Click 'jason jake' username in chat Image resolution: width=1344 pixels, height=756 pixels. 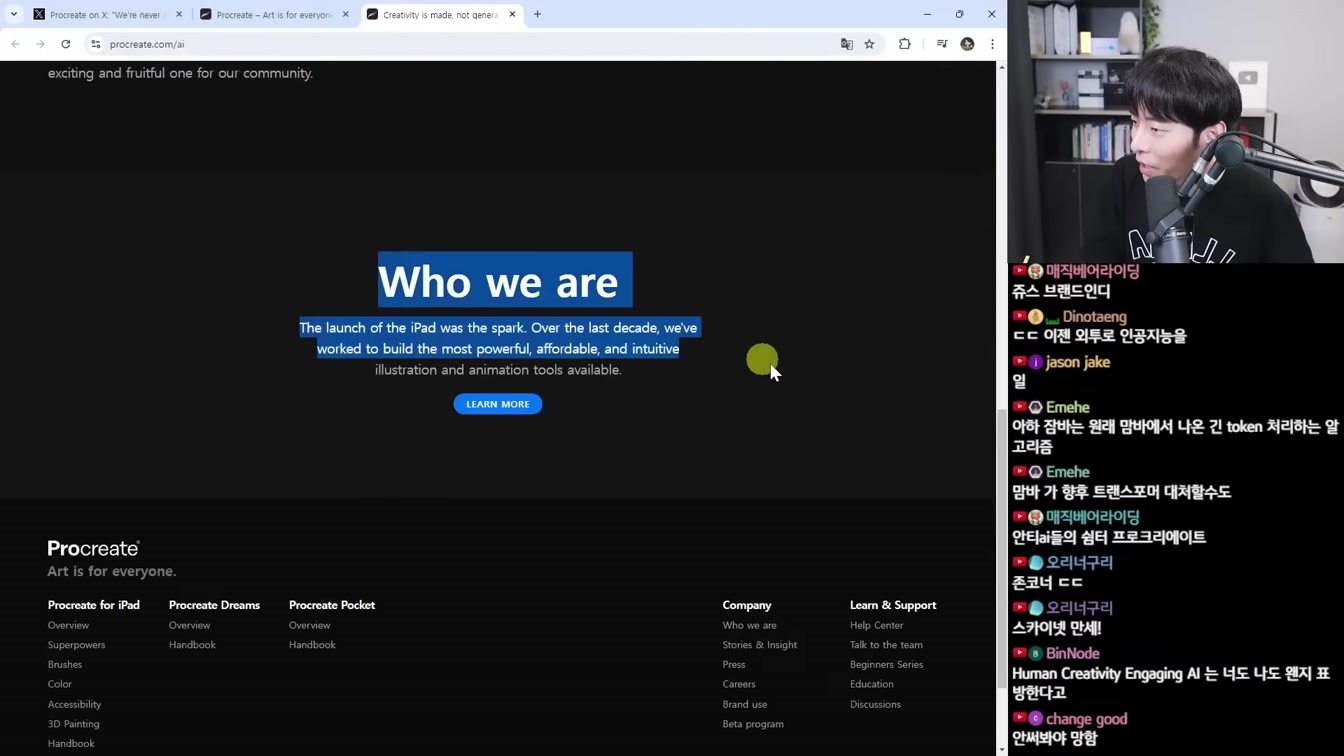(x=1078, y=362)
